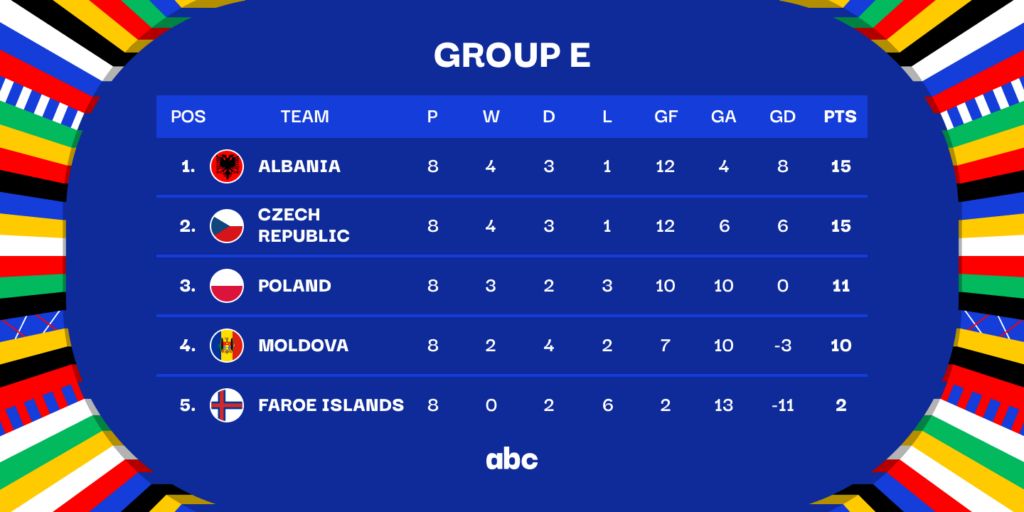Image resolution: width=1024 pixels, height=512 pixels.
Task: Click the Moldova flag icon
Action: (227, 346)
